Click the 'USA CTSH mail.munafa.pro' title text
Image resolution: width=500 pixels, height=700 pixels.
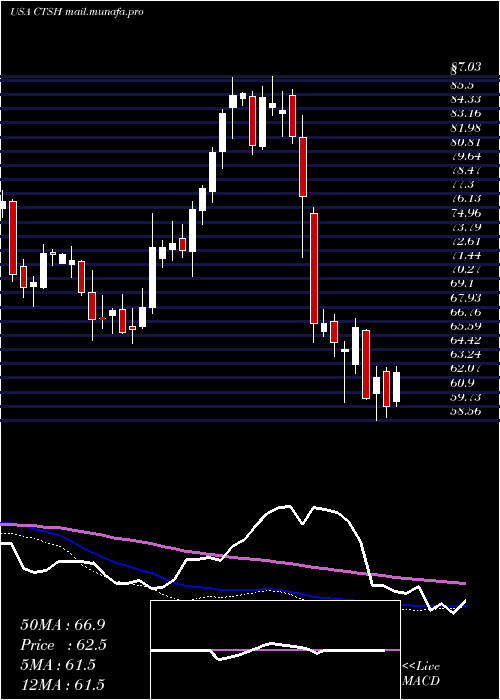coord(77,12)
